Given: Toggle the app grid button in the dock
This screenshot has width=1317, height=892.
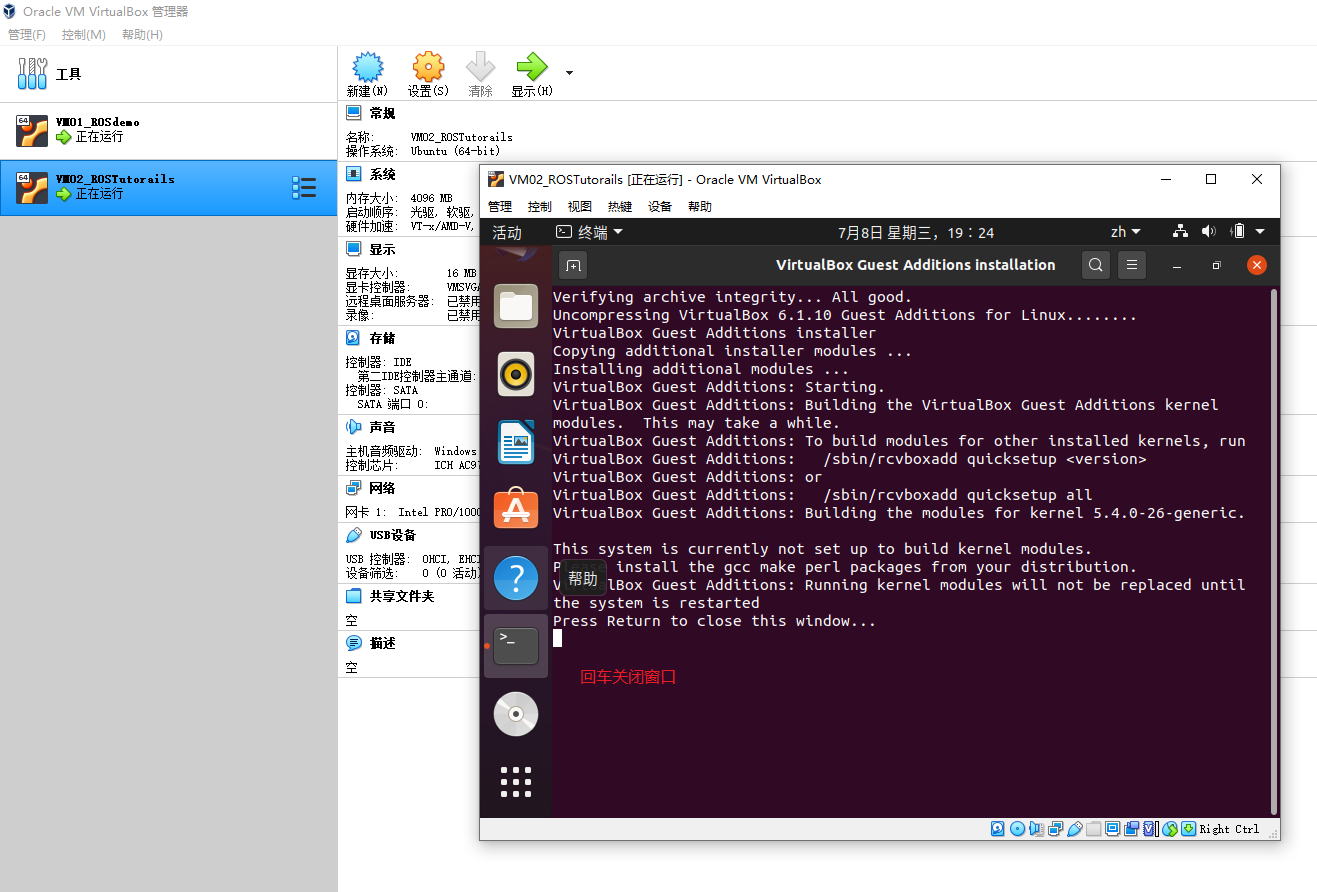Looking at the screenshot, I should (516, 782).
